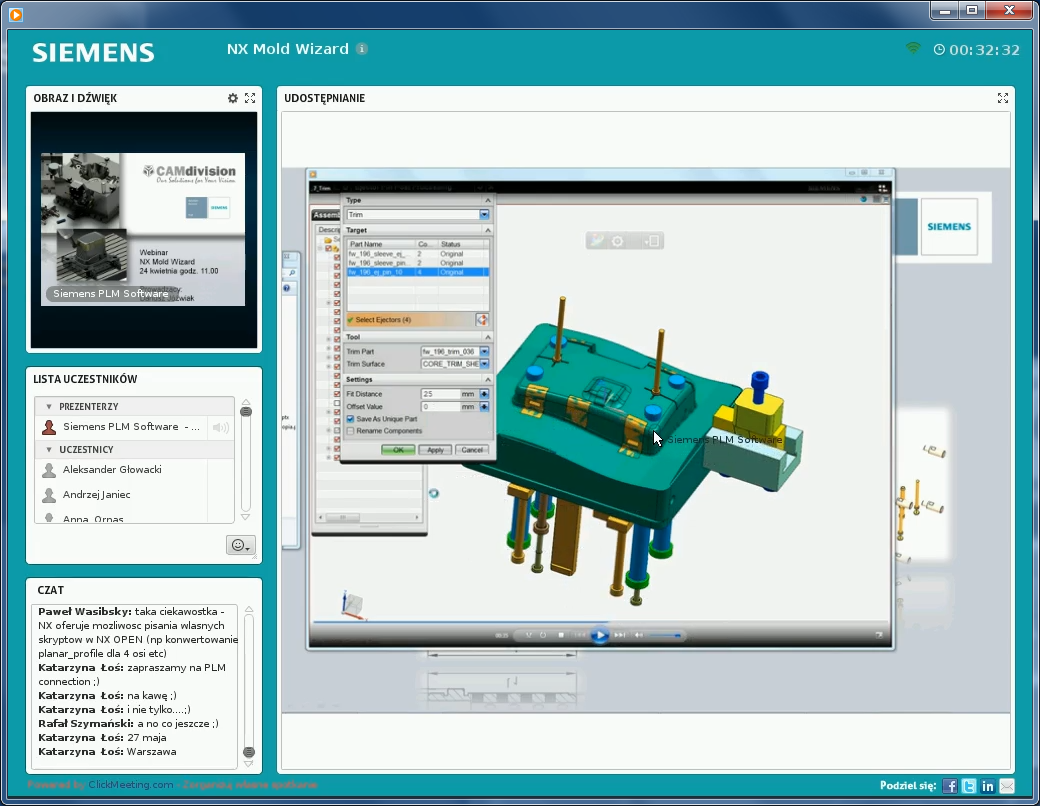Share the webinar on Facebook
Image resolution: width=1040 pixels, height=806 pixels.
[x=950, y=786]
